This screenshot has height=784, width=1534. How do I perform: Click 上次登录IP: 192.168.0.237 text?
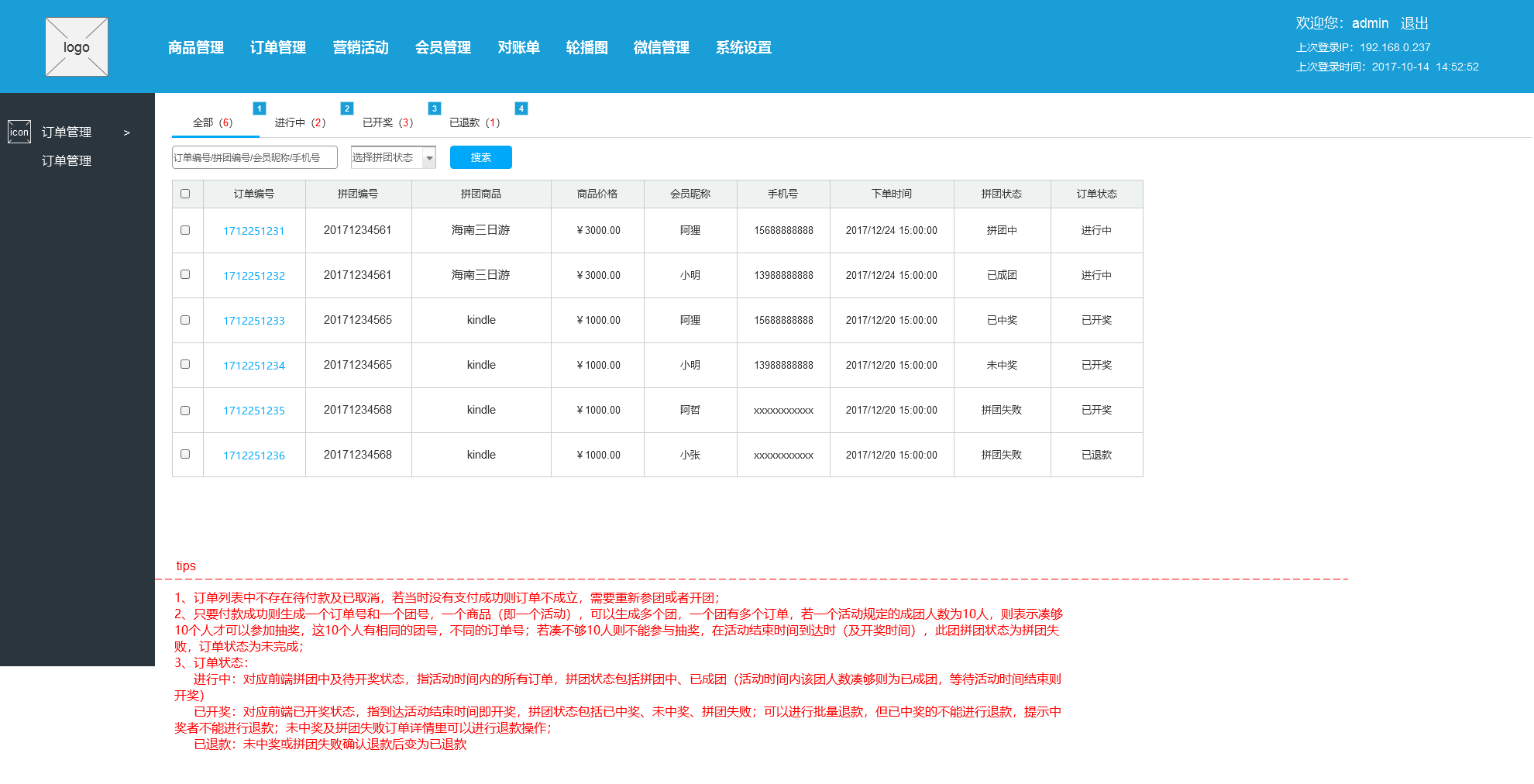tap(1364, 47)
